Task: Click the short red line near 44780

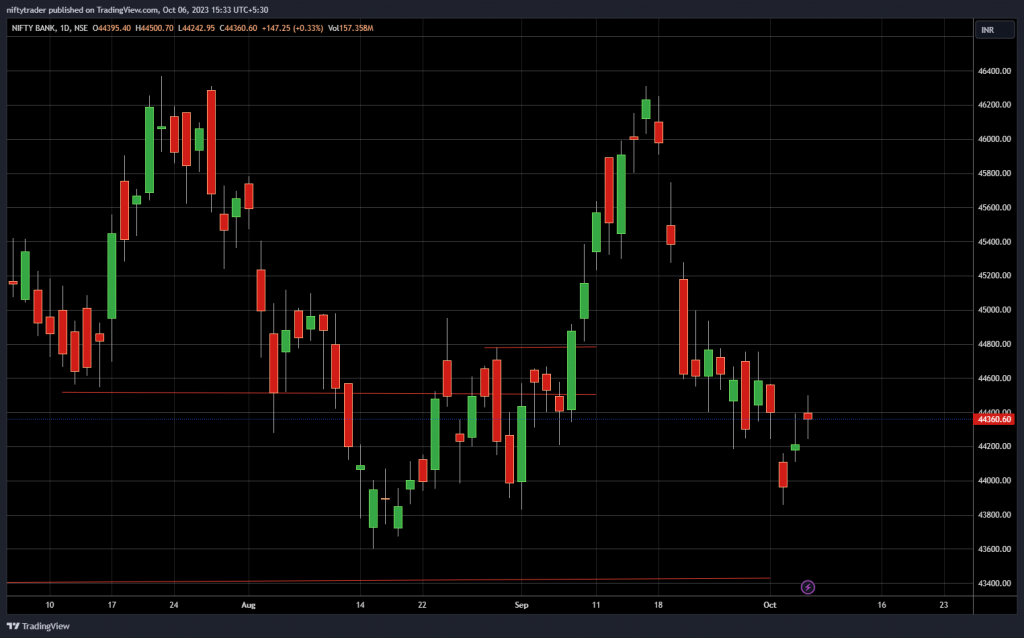Action: (540, 347)
